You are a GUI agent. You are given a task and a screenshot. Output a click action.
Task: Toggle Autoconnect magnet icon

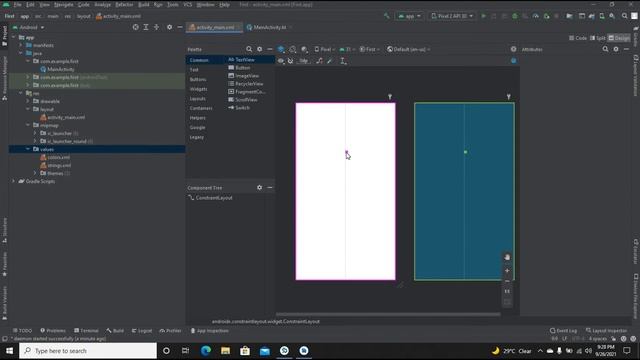tap(290, 61)
